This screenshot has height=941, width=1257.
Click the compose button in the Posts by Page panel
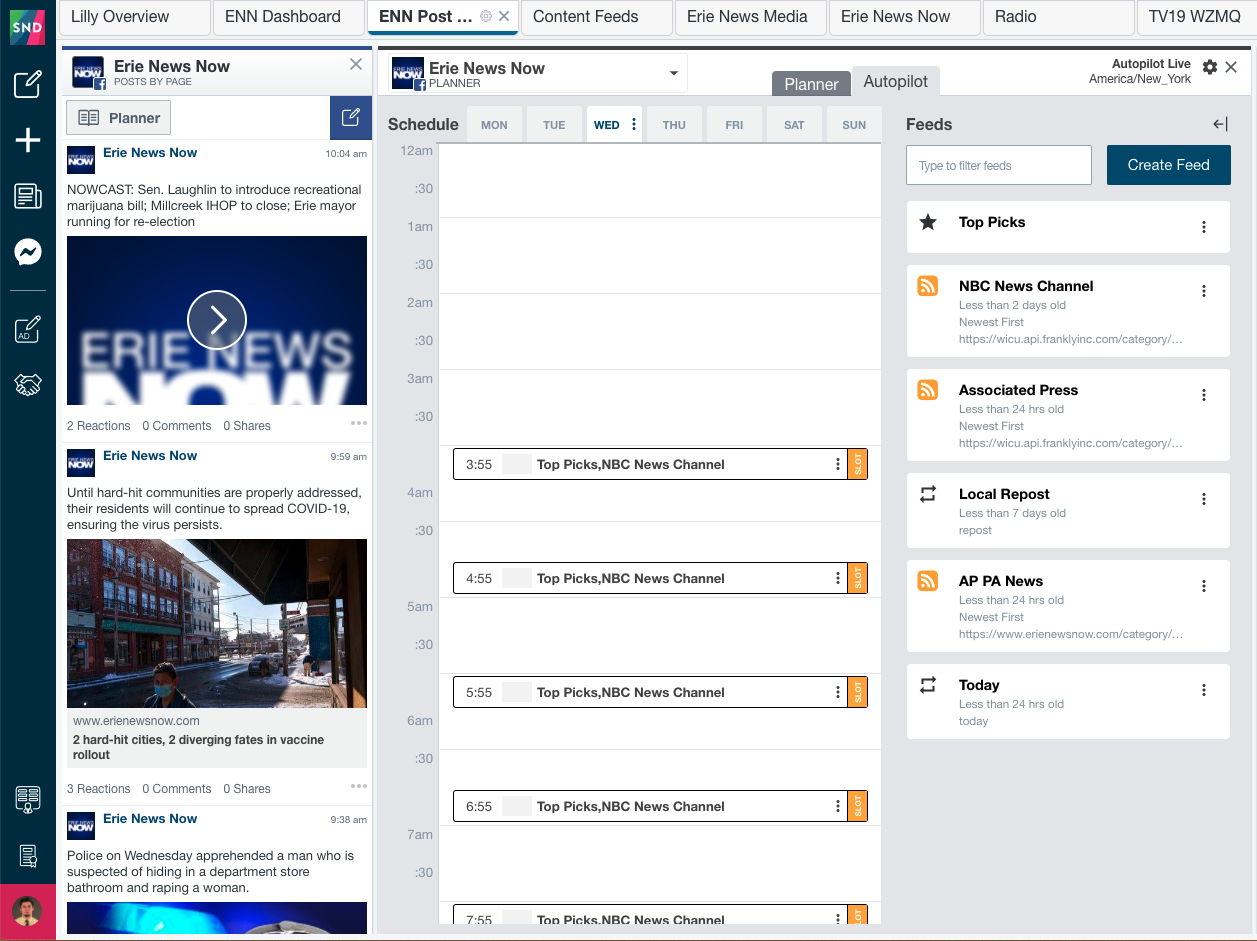tap(351, 117)
